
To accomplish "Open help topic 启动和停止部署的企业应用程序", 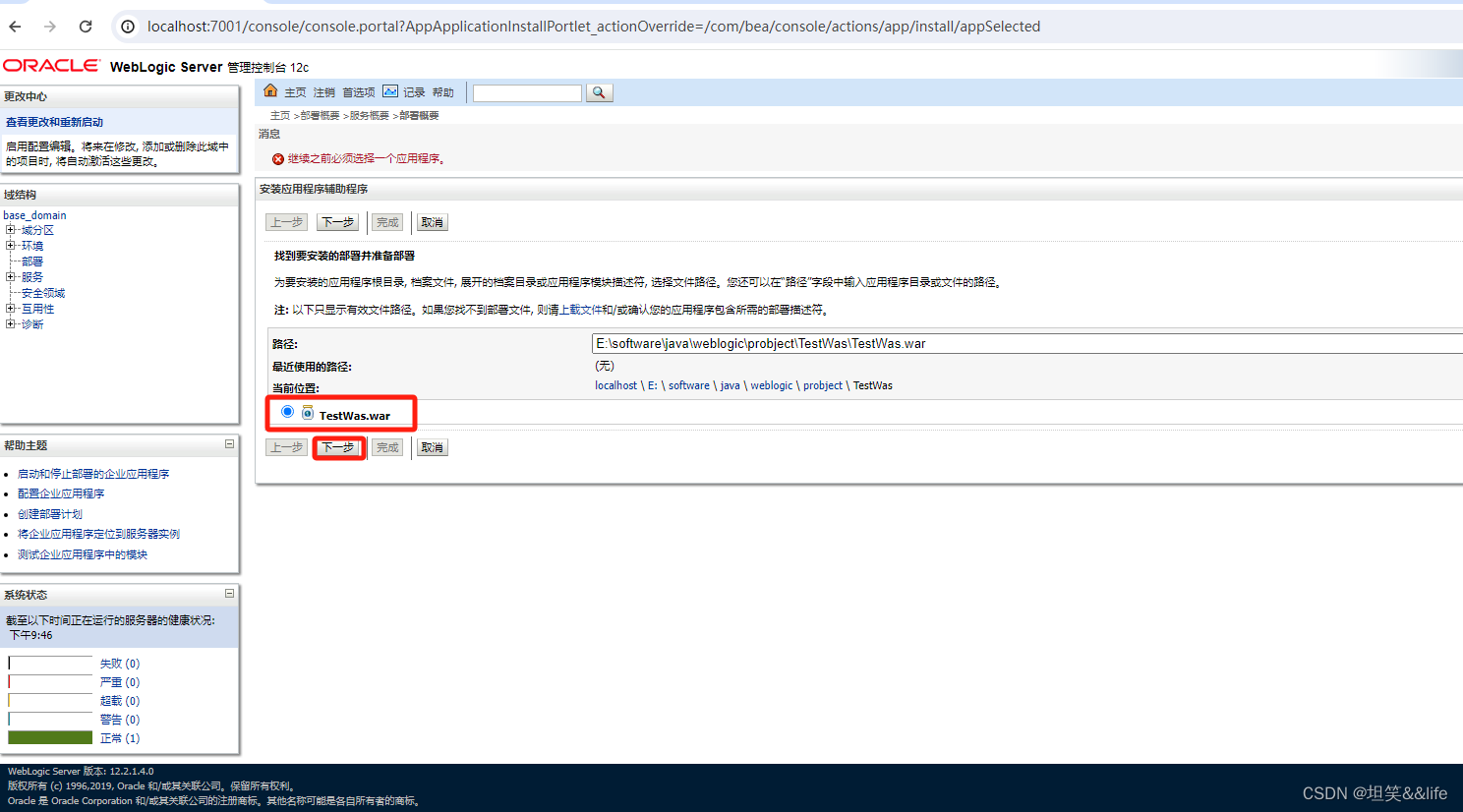I will tap(93, 474).
